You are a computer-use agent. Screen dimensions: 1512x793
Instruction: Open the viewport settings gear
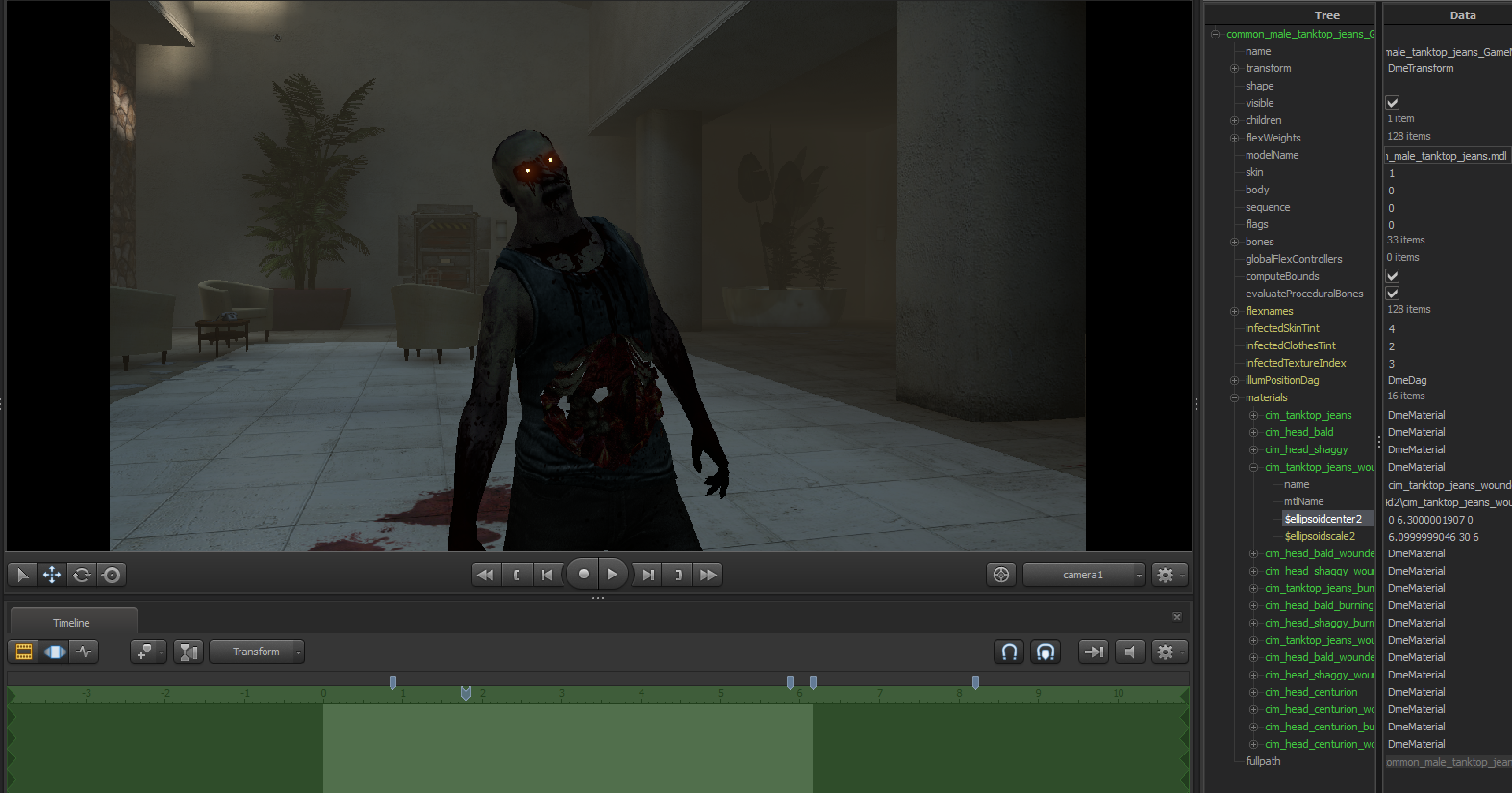[x=1169, y=575]
